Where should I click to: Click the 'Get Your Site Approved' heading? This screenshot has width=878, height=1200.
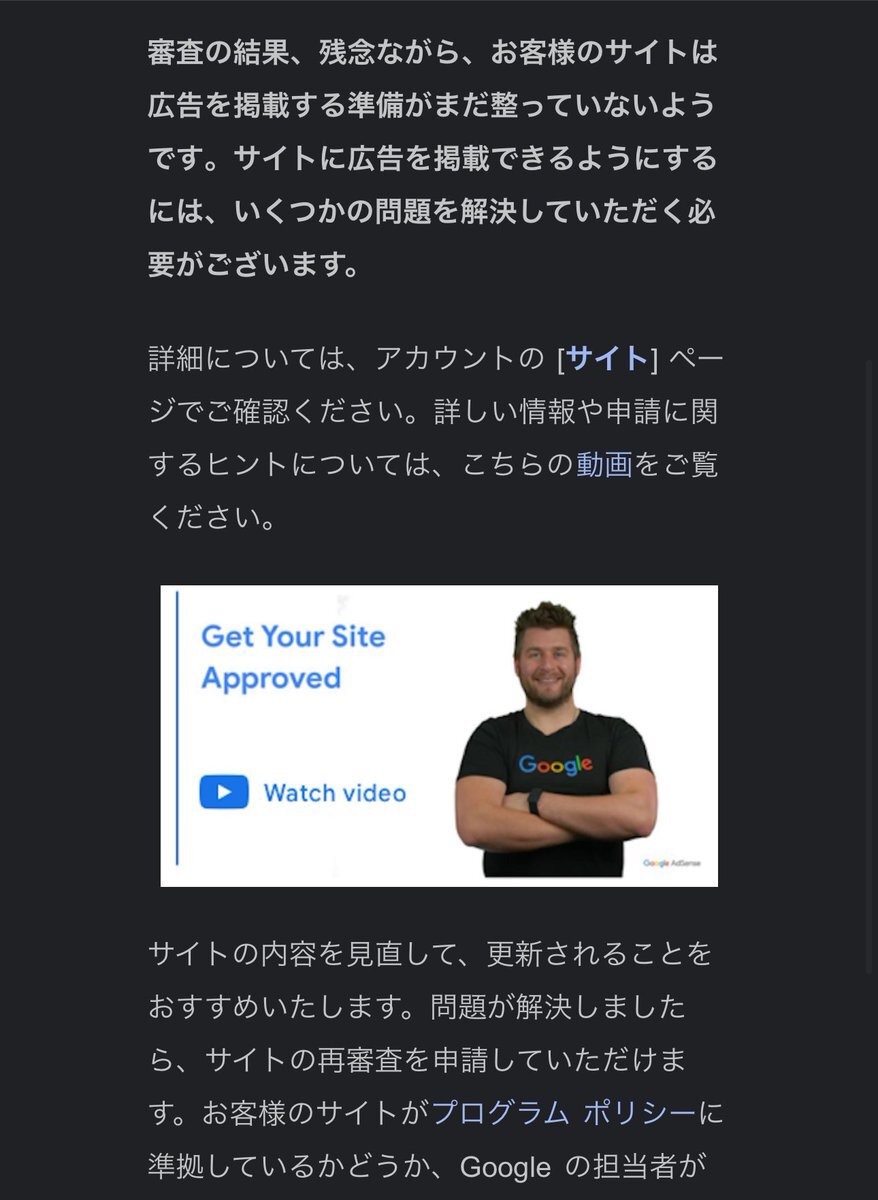(293, 657)
